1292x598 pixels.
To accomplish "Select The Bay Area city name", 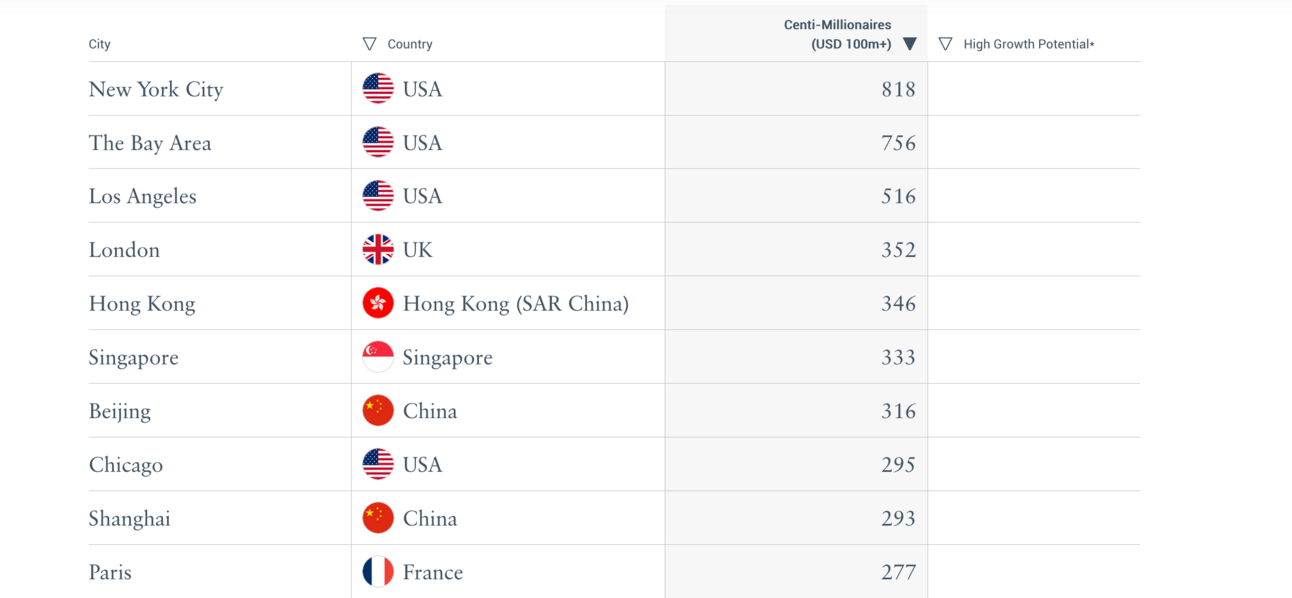I will (x=150, y=143).
